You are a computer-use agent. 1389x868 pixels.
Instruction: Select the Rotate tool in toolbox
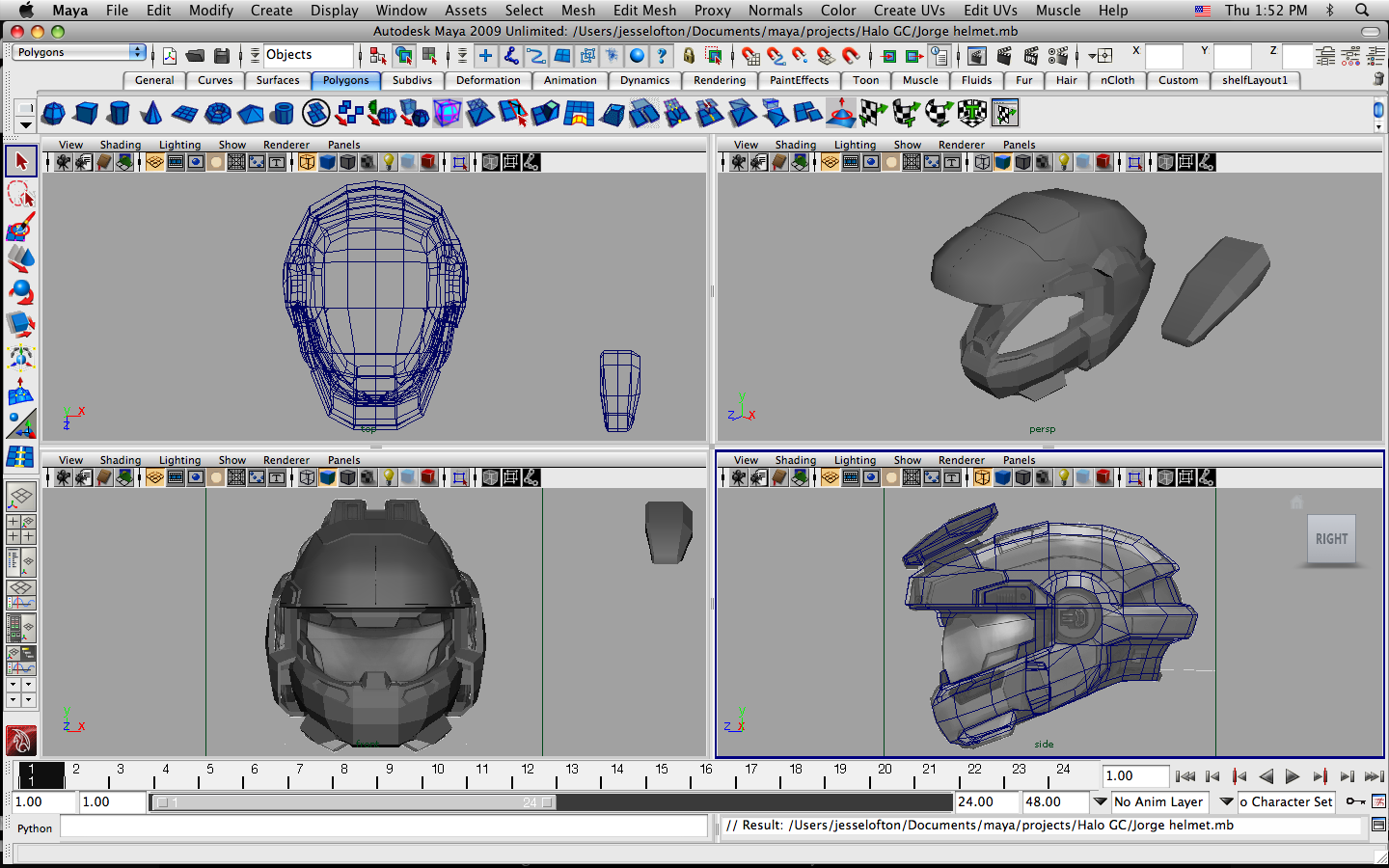coord(21,292)
